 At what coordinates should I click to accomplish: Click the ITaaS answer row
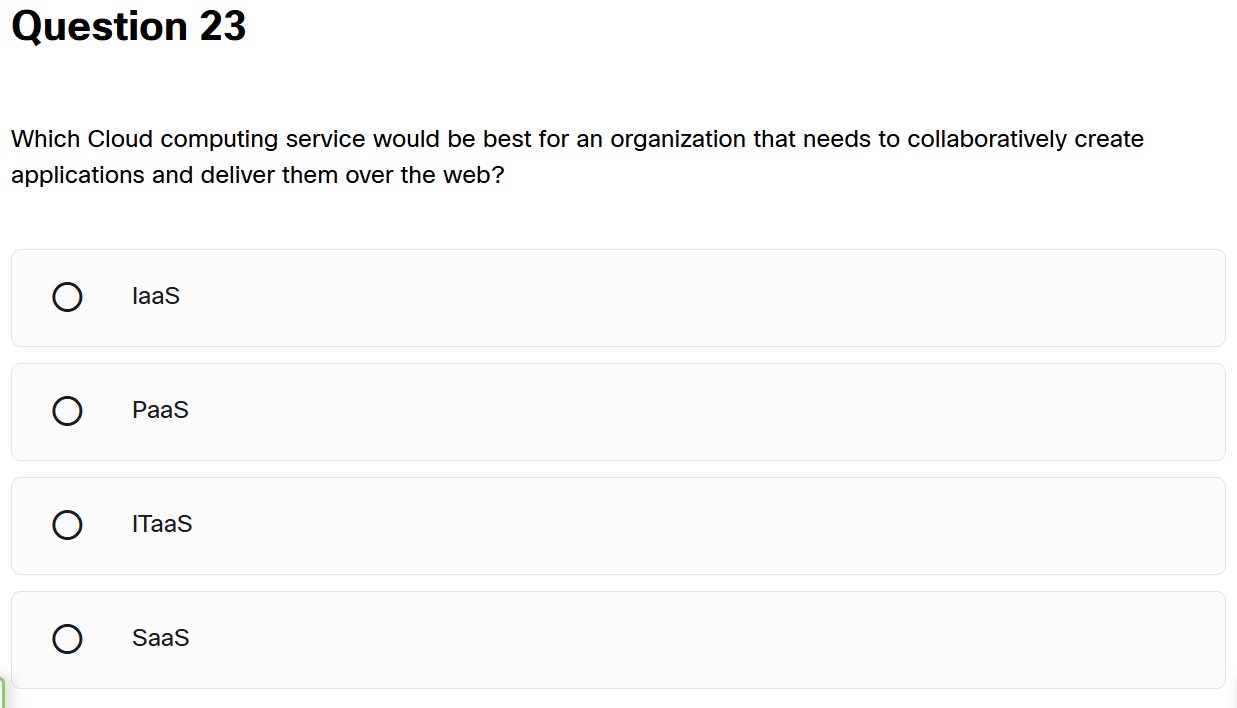[x=617, y=525]
